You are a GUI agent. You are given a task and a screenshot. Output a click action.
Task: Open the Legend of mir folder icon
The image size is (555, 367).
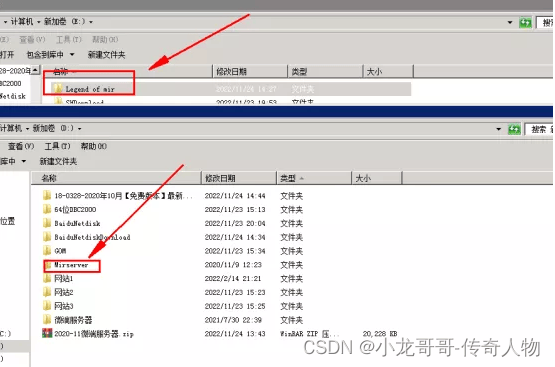coord(58,88)
